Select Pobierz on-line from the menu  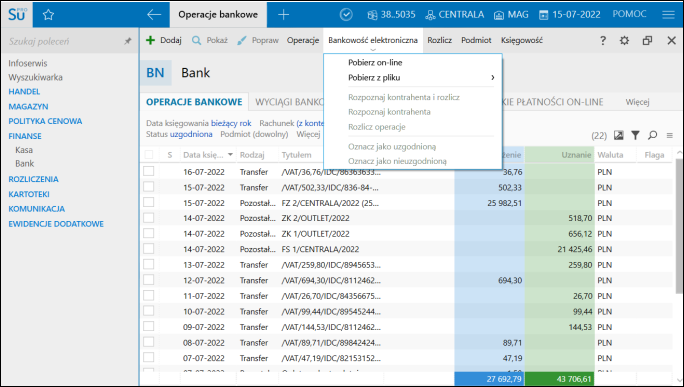click(375, 62)
